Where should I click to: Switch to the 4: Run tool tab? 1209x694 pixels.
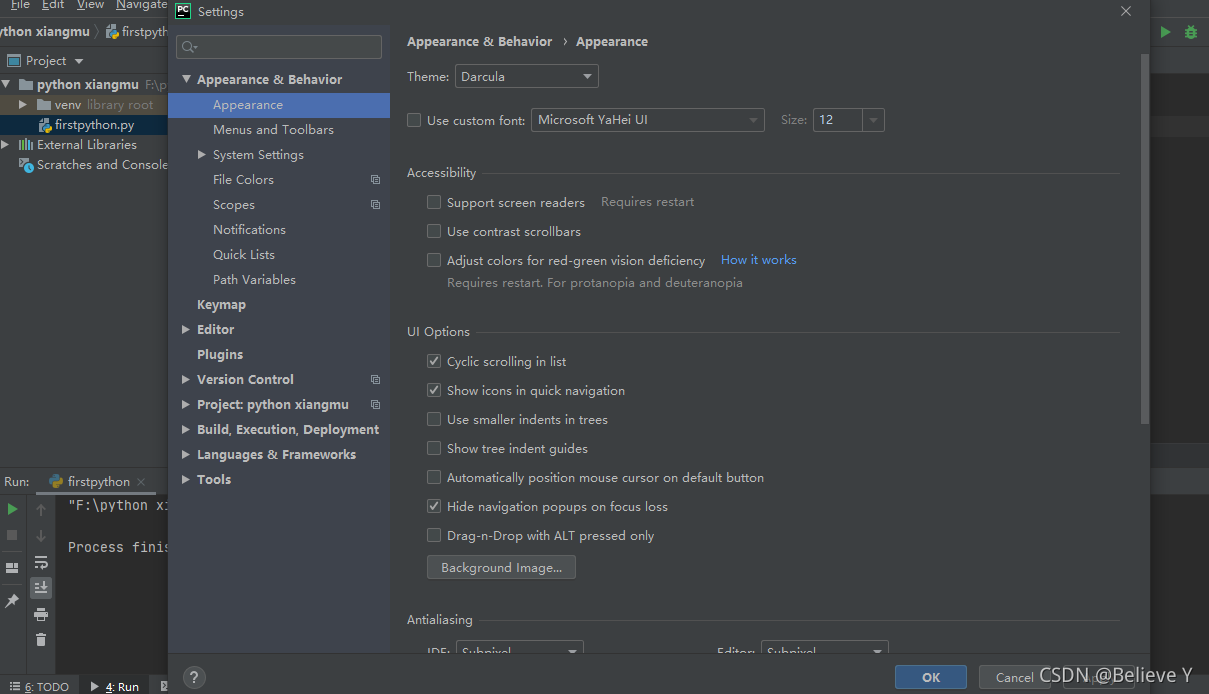pos(115,687)
